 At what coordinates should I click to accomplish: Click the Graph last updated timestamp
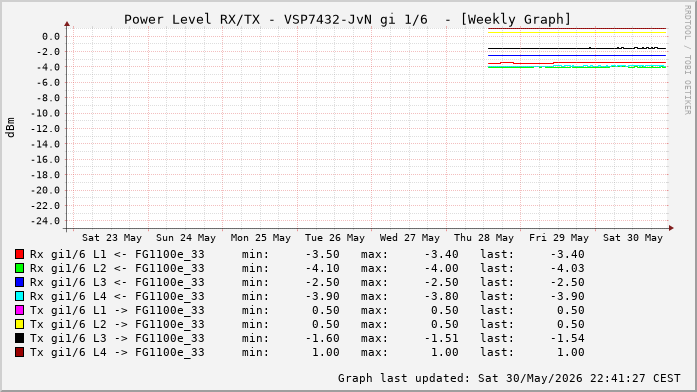(509, 378)
